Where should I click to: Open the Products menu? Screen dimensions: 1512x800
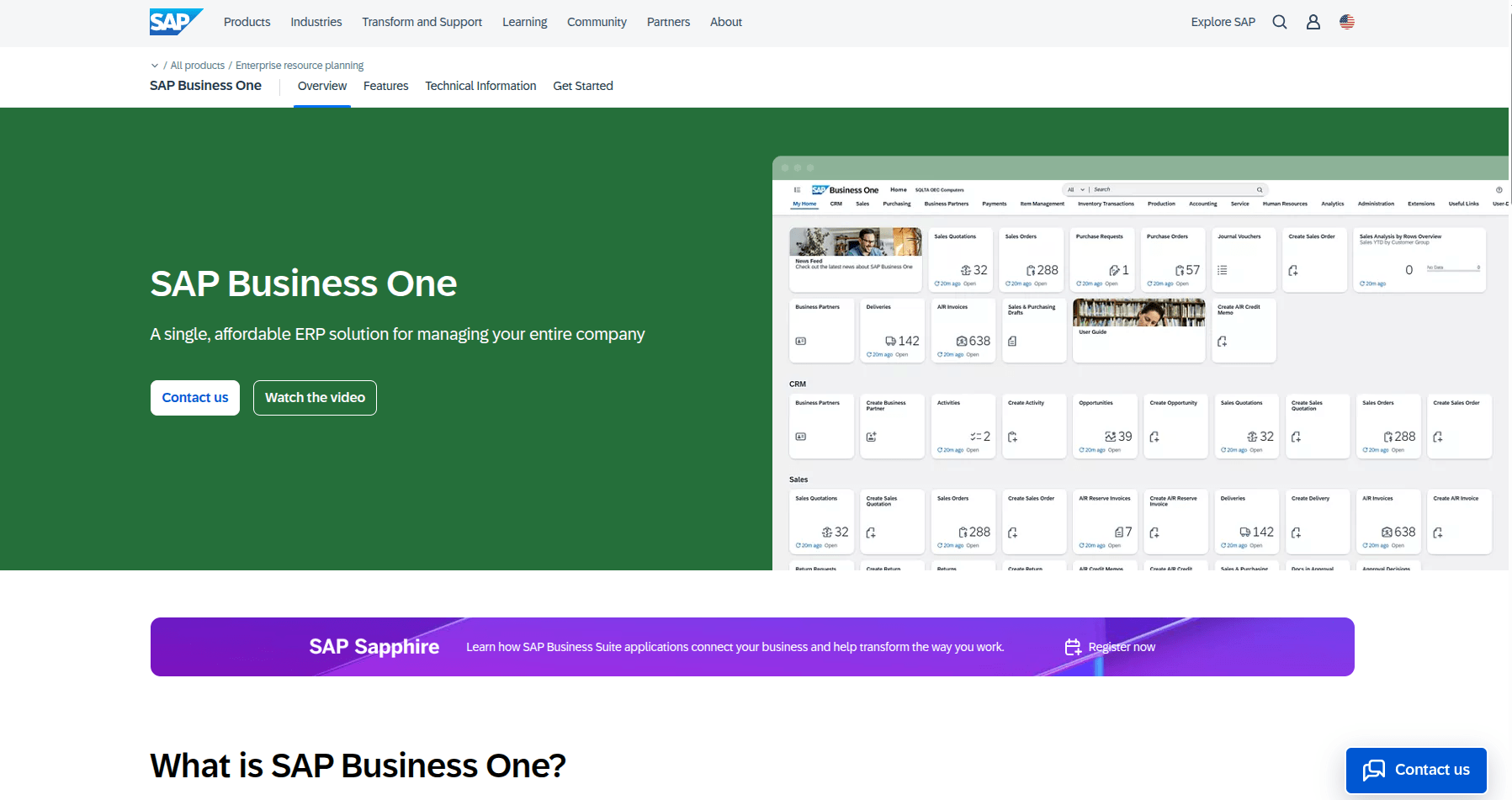(247, 22)
